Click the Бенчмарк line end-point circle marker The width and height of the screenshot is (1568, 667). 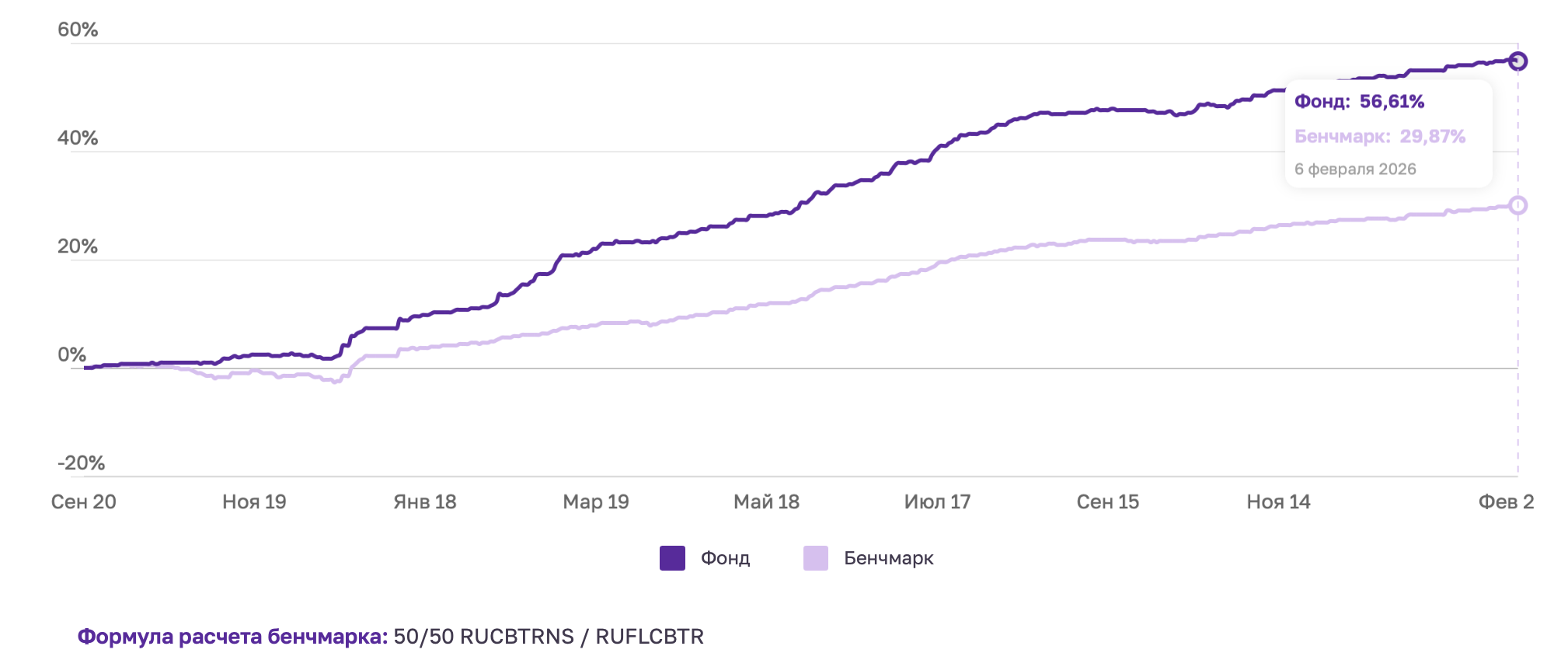[1517, 205]
